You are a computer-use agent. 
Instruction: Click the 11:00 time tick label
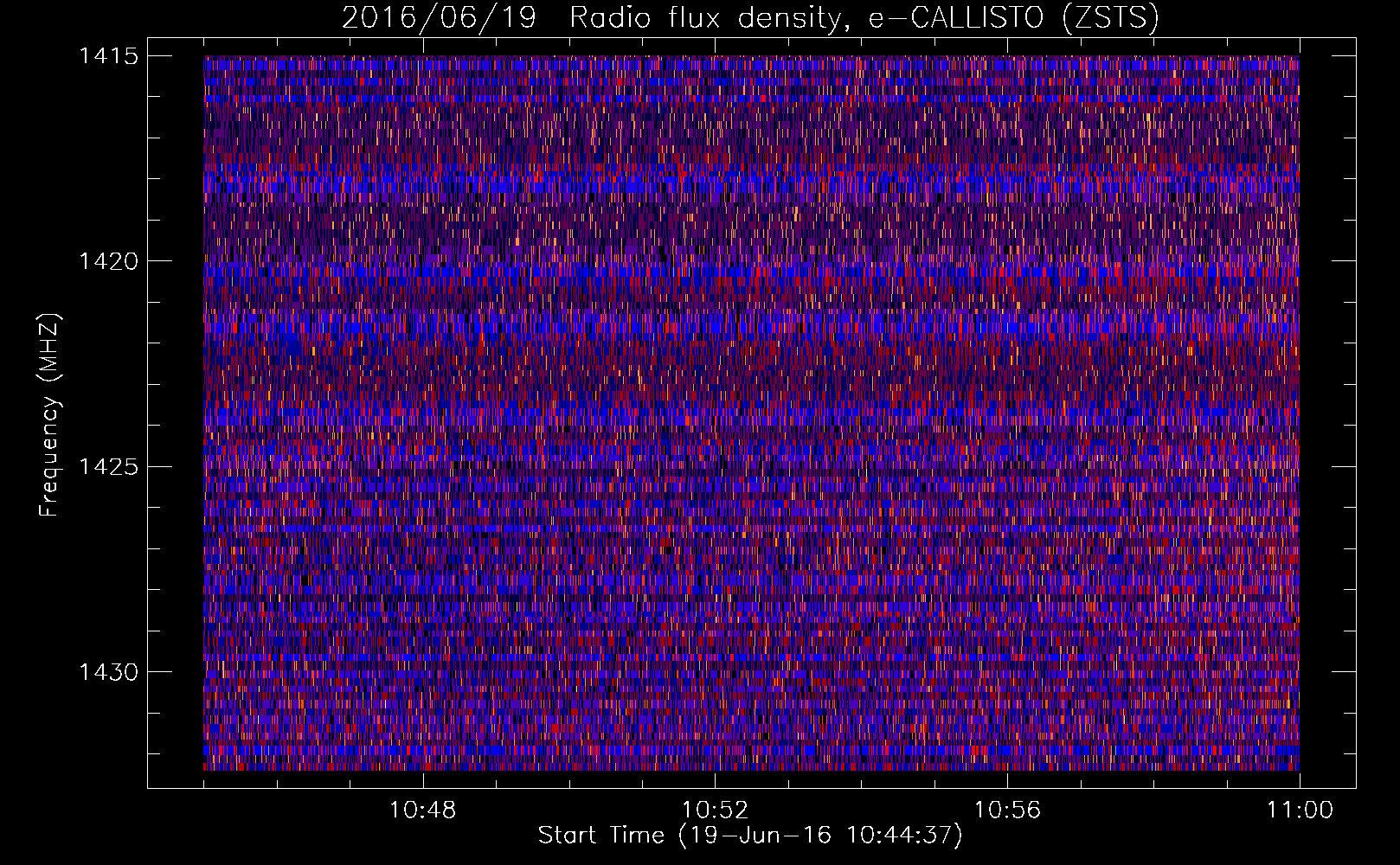[1300, 811]
